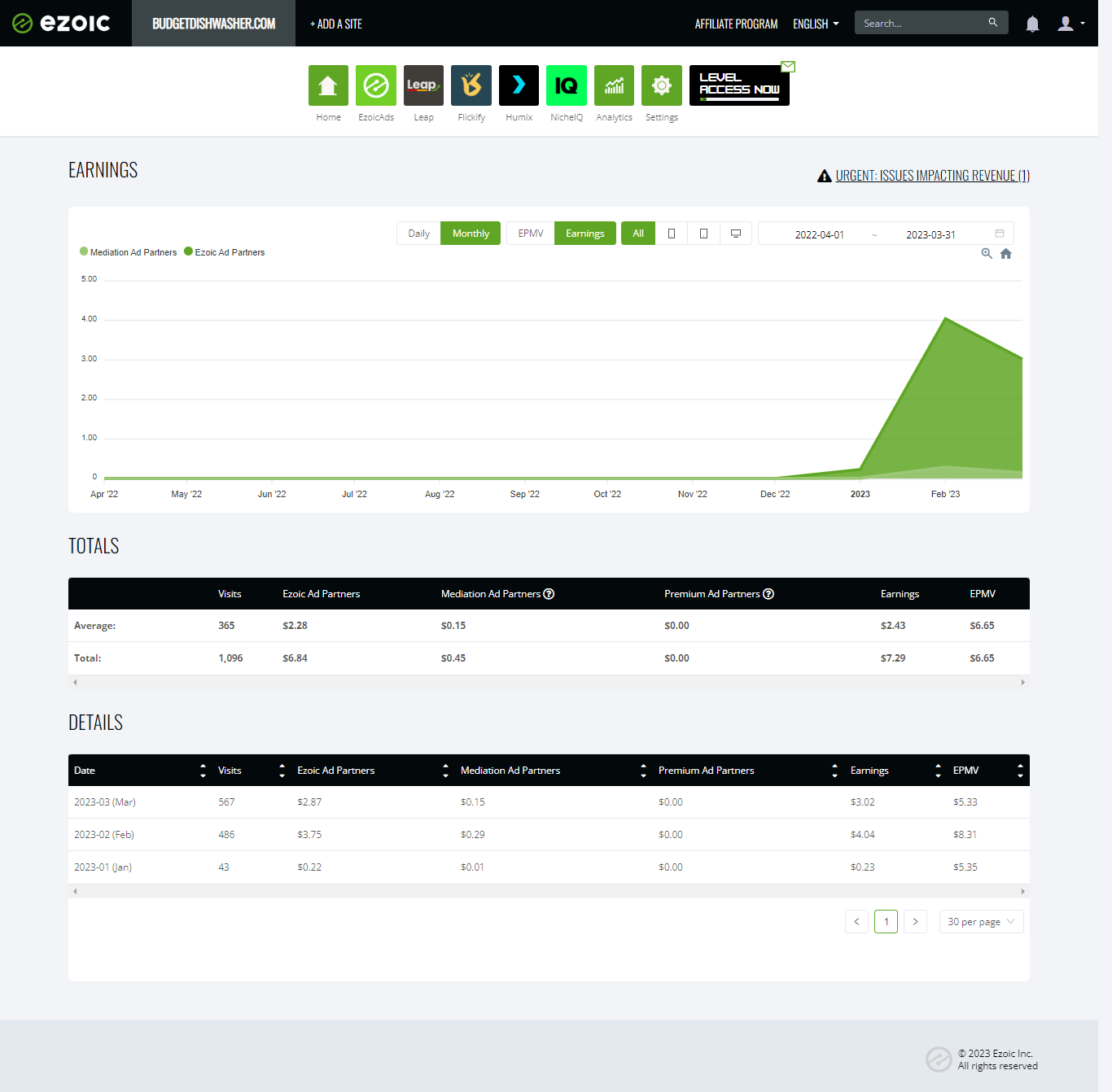Image resolution: width=1112 pixels, height=1092 pixels.
Task: Open the date range calendar icon
Action: pos(1000,234)
